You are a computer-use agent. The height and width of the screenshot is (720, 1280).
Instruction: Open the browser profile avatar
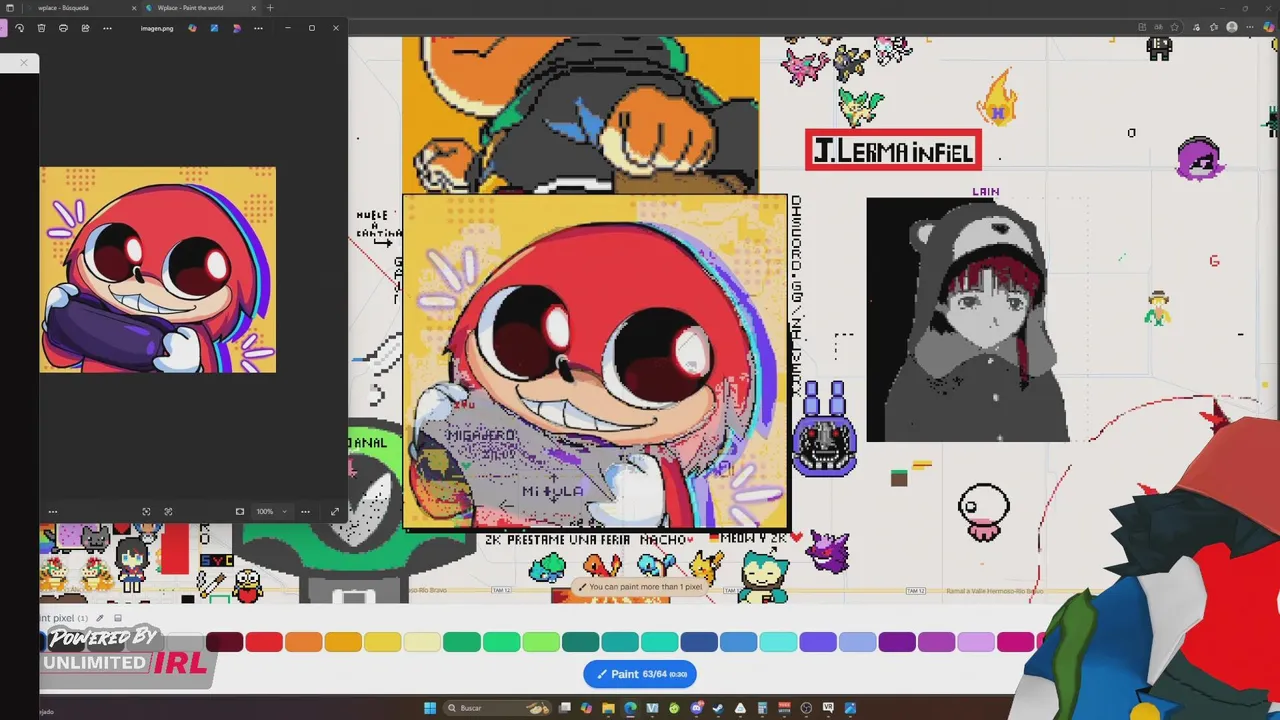(x=1232, y=27)
